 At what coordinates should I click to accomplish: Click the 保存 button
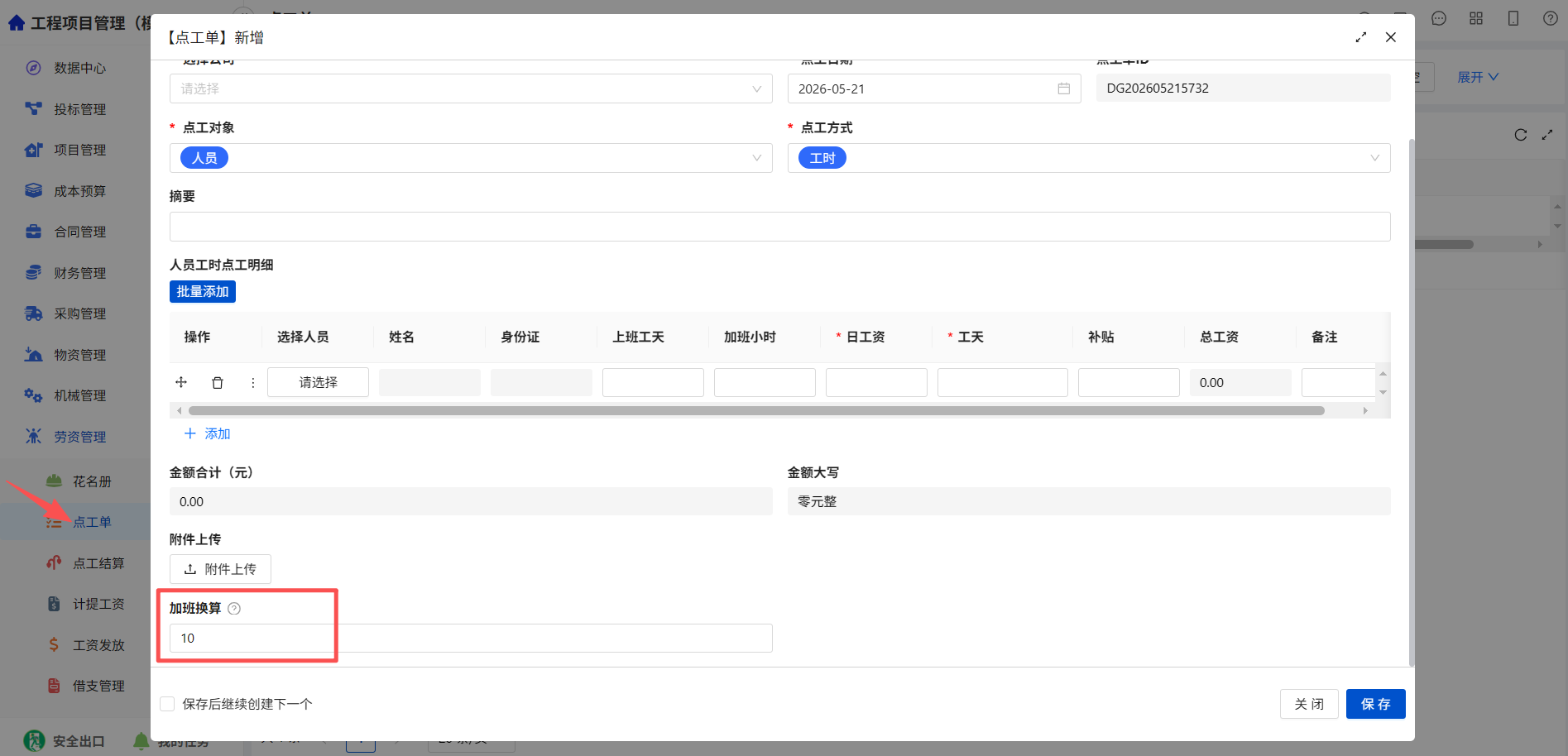pyautogui.click(x=1375, y=704)
